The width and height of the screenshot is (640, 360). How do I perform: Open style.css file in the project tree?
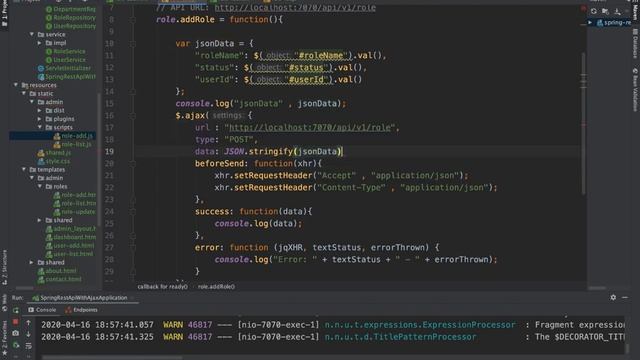[54, 161]
